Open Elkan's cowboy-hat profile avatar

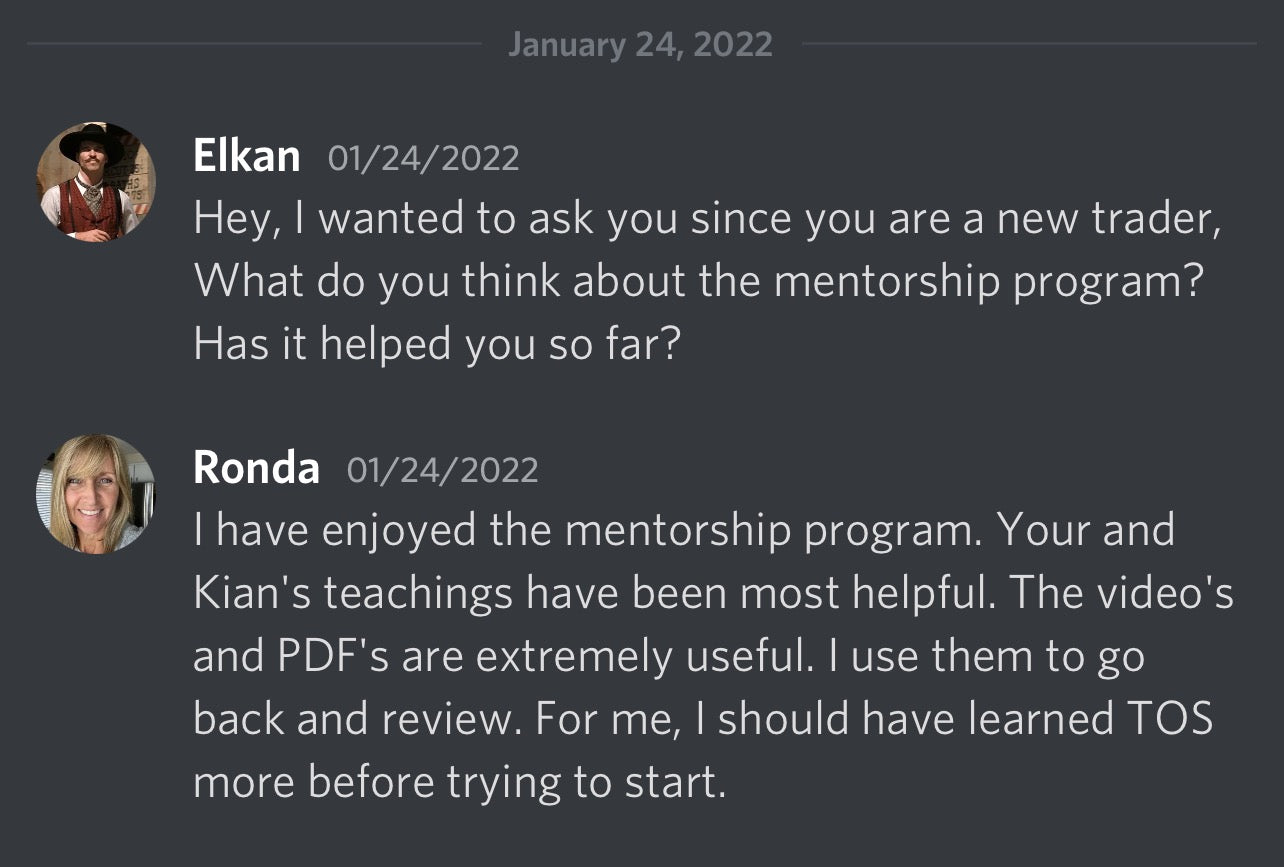pos(96,181)
